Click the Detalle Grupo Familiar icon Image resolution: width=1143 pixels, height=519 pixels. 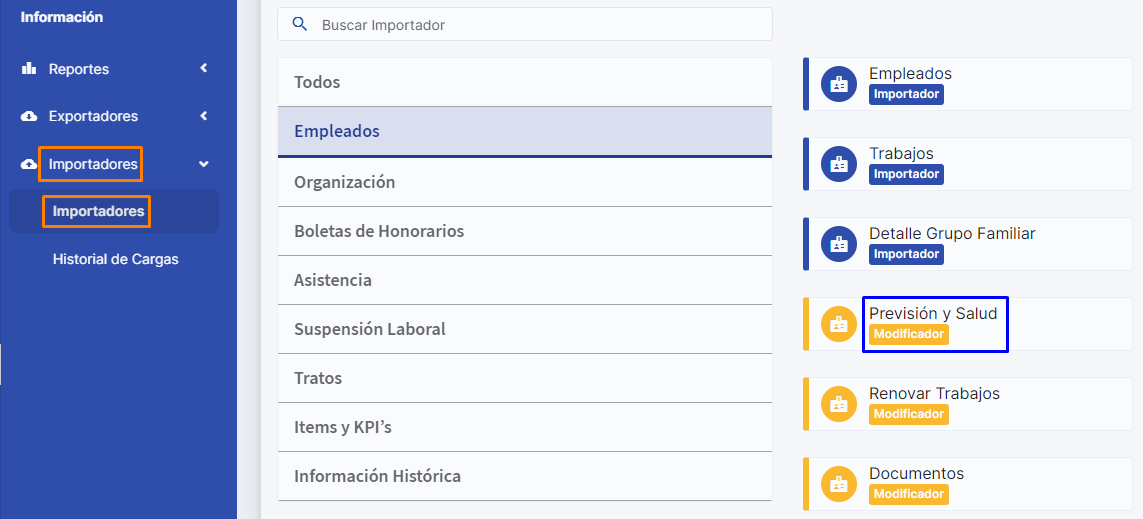coord(838,243)
